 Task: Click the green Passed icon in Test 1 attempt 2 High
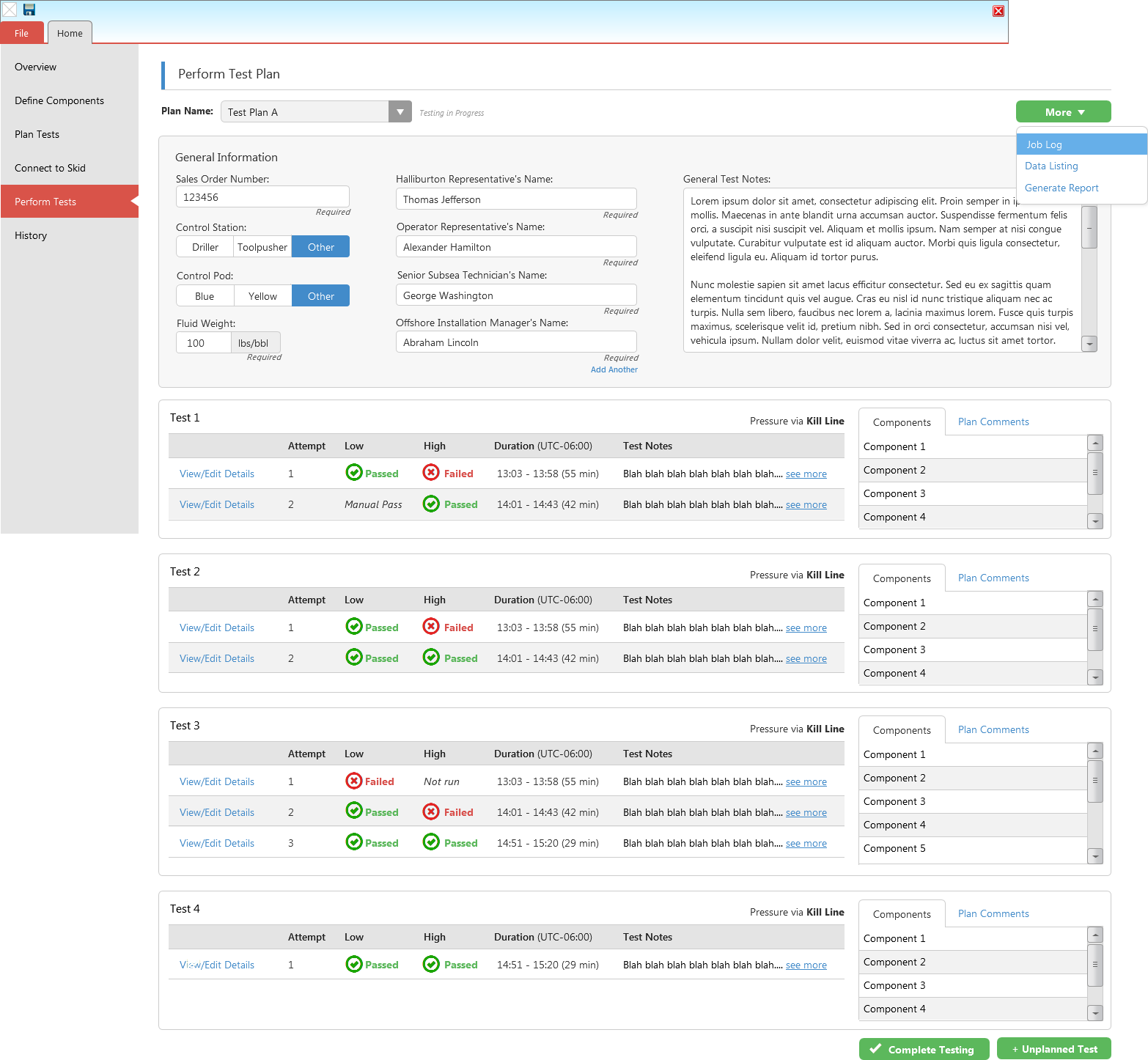click(x=431, y=504)
